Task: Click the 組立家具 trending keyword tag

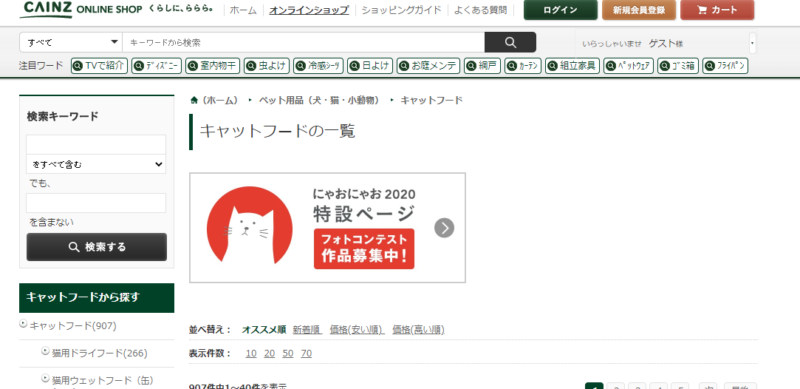Action: (572, 66)
